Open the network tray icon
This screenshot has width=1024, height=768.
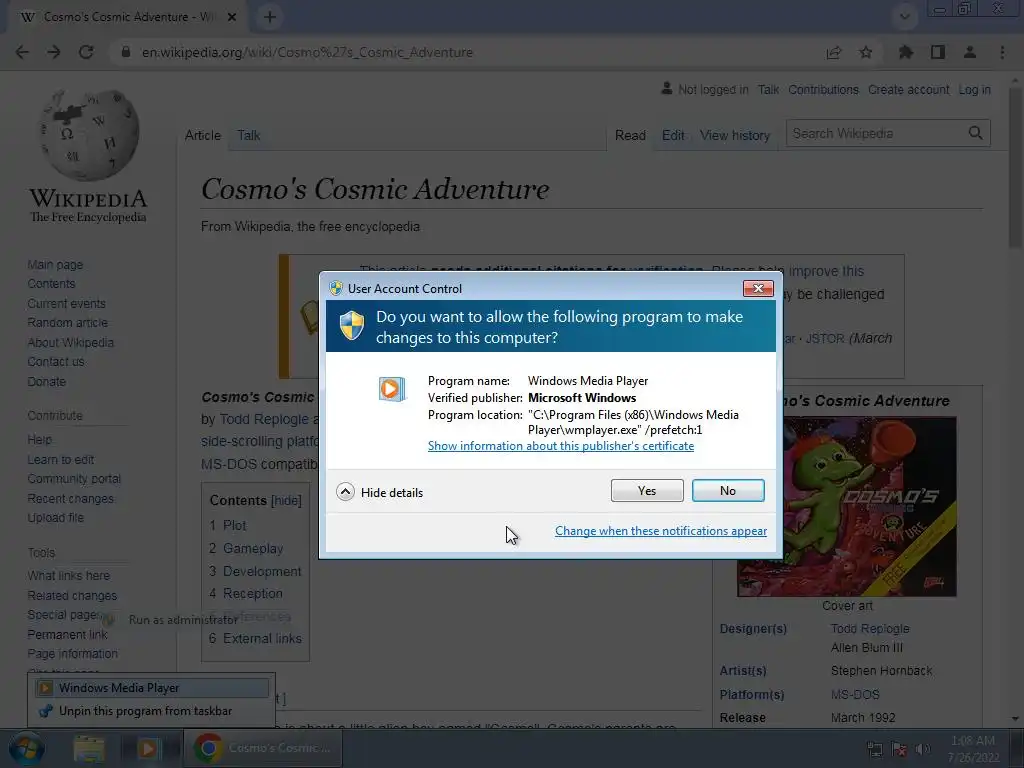[874, 749]
